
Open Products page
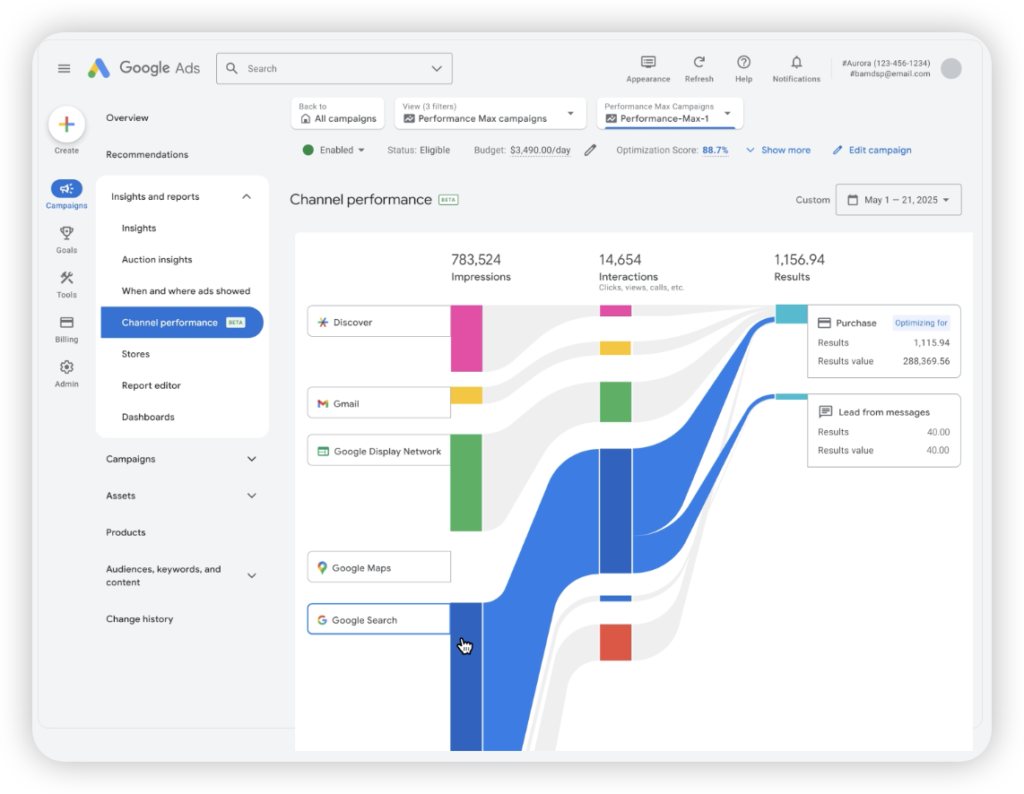click(125, 532)
